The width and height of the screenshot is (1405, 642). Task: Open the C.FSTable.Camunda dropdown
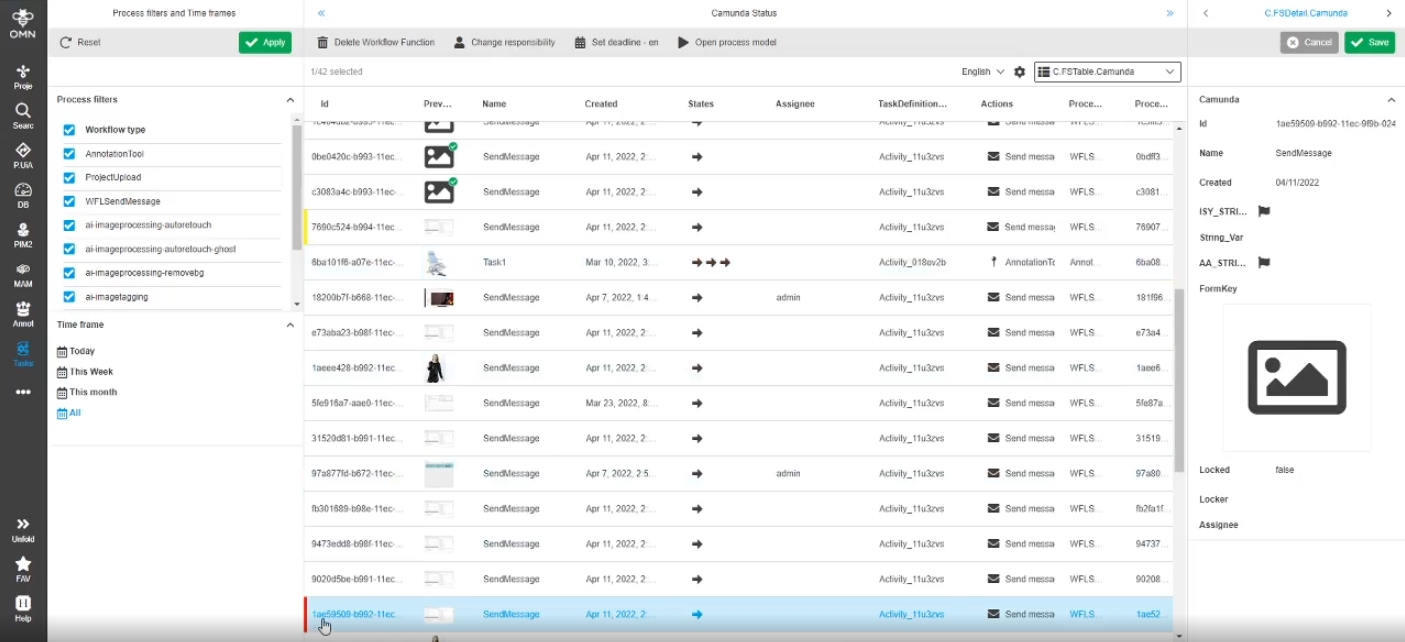(x=1107, y=72)
